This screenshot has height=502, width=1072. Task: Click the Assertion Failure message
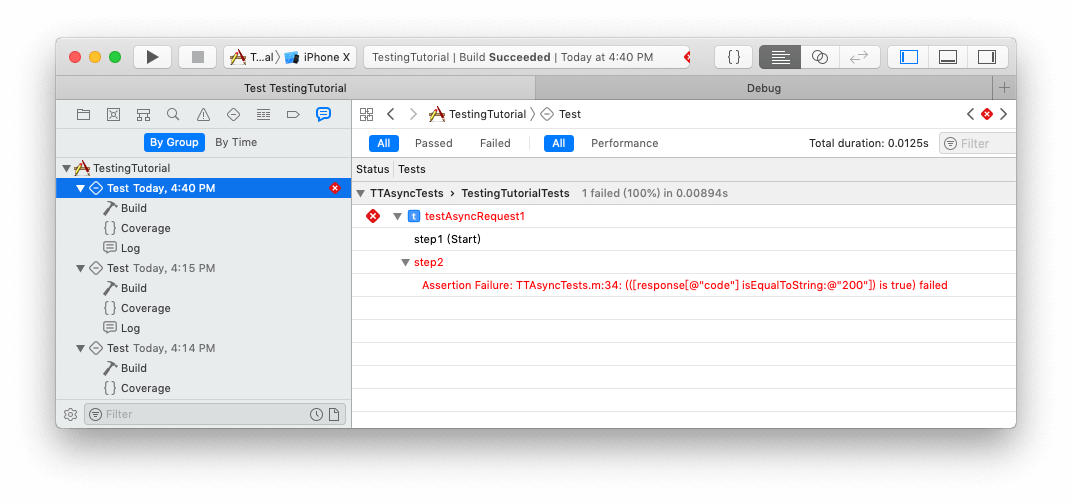tap(684, 285)
